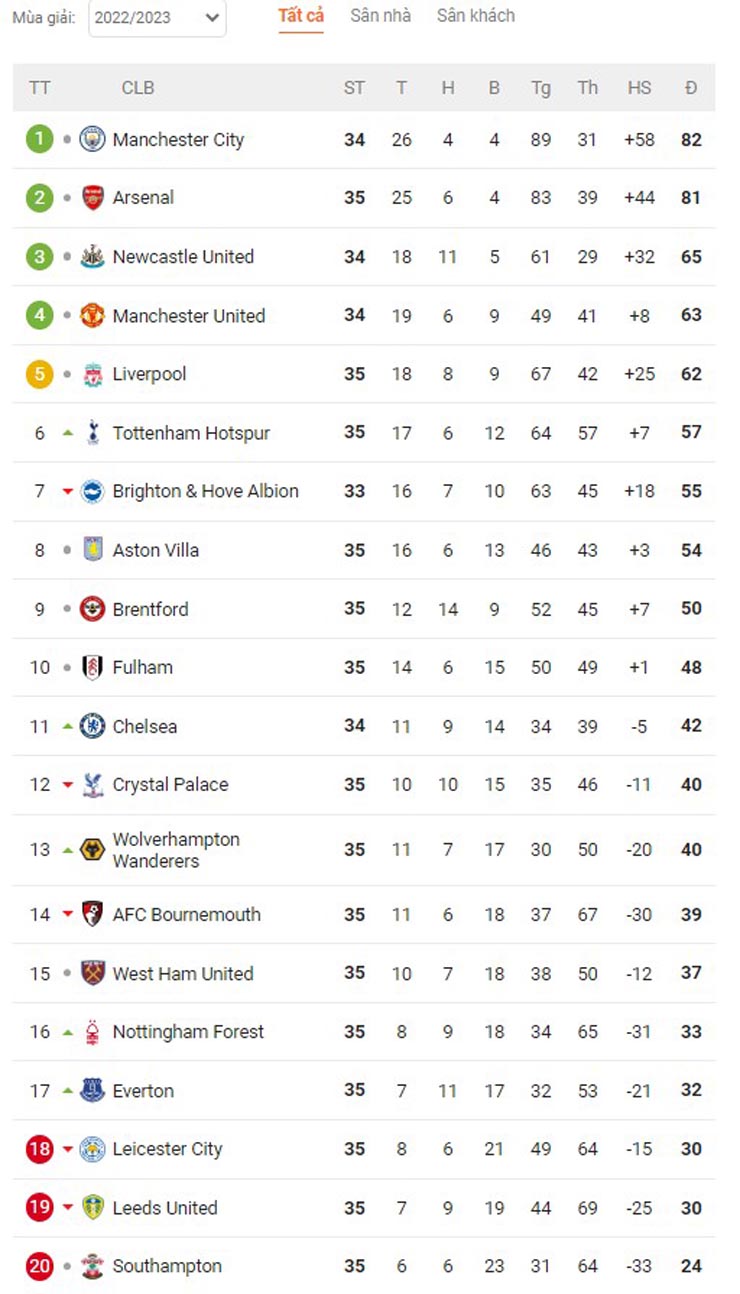Screen dimensions: 740x1294
Task: Click the Arsenal club crest icon
Action: (x=92, y=197)
